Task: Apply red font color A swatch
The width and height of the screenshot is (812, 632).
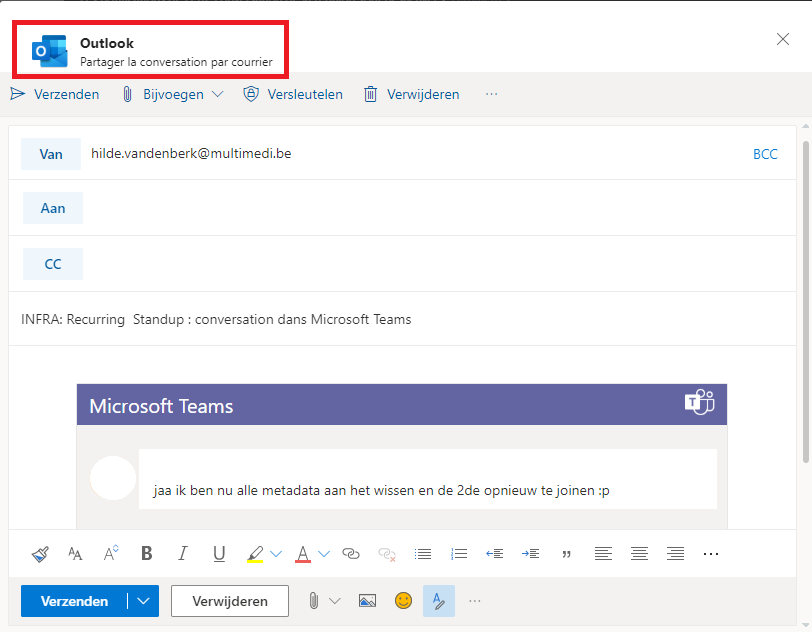Action: pyautogui.click(x=303, y=554)
